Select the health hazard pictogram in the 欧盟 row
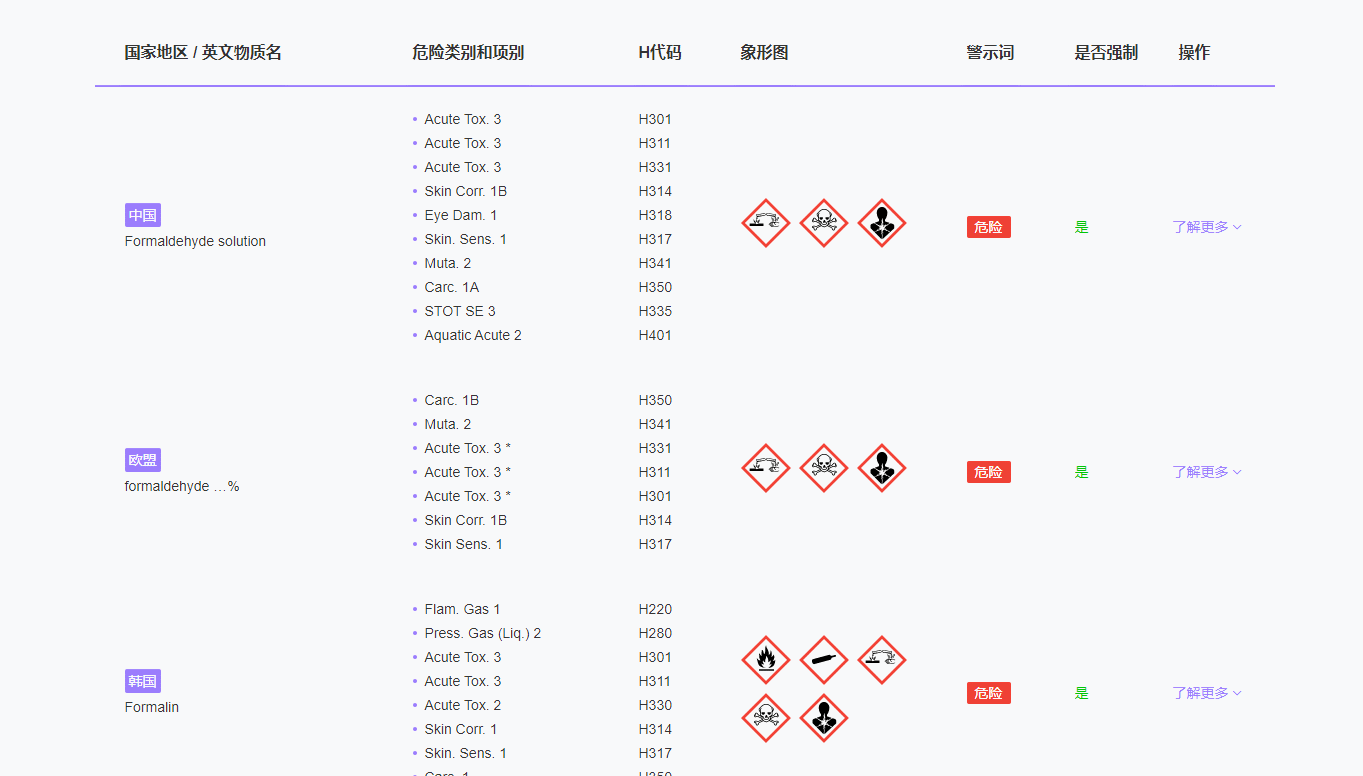 tap(882, 468)
